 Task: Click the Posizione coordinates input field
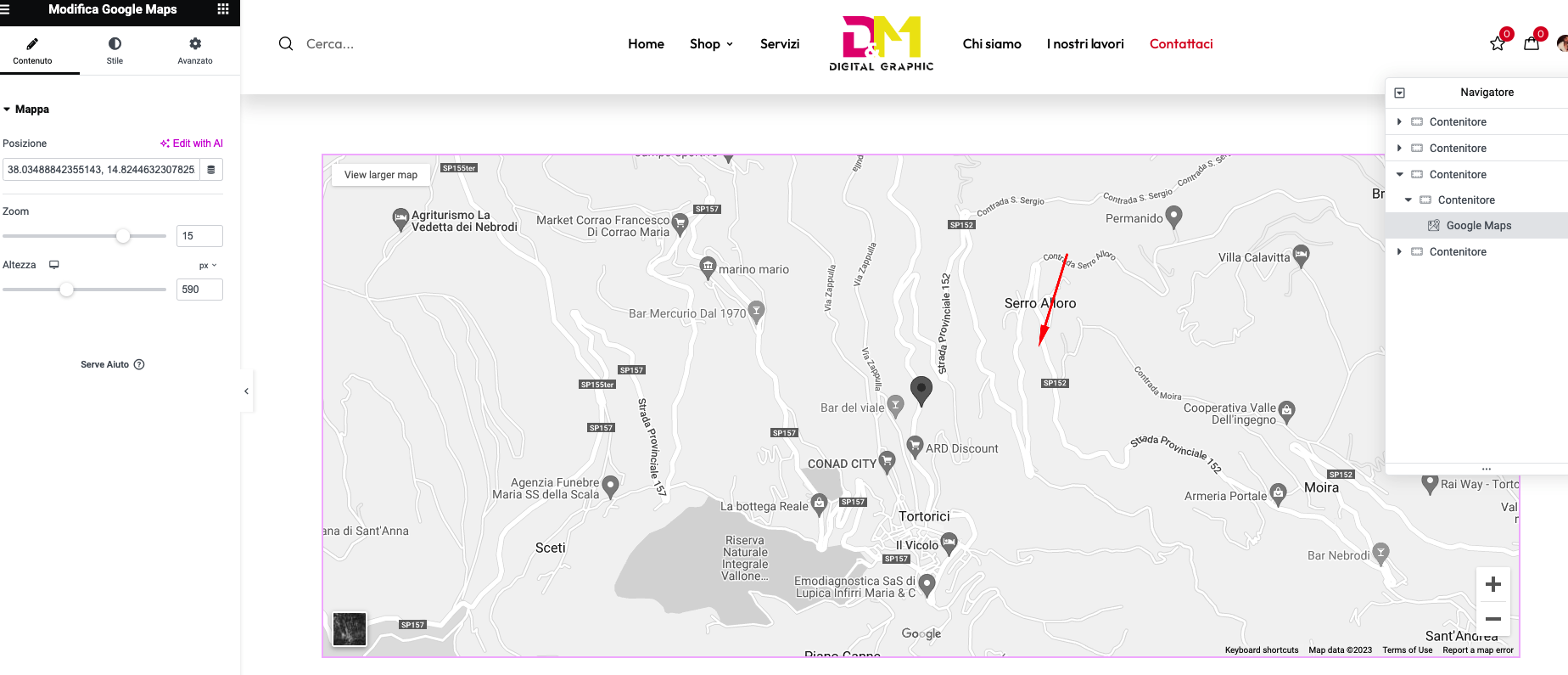[x=101, y=170]
